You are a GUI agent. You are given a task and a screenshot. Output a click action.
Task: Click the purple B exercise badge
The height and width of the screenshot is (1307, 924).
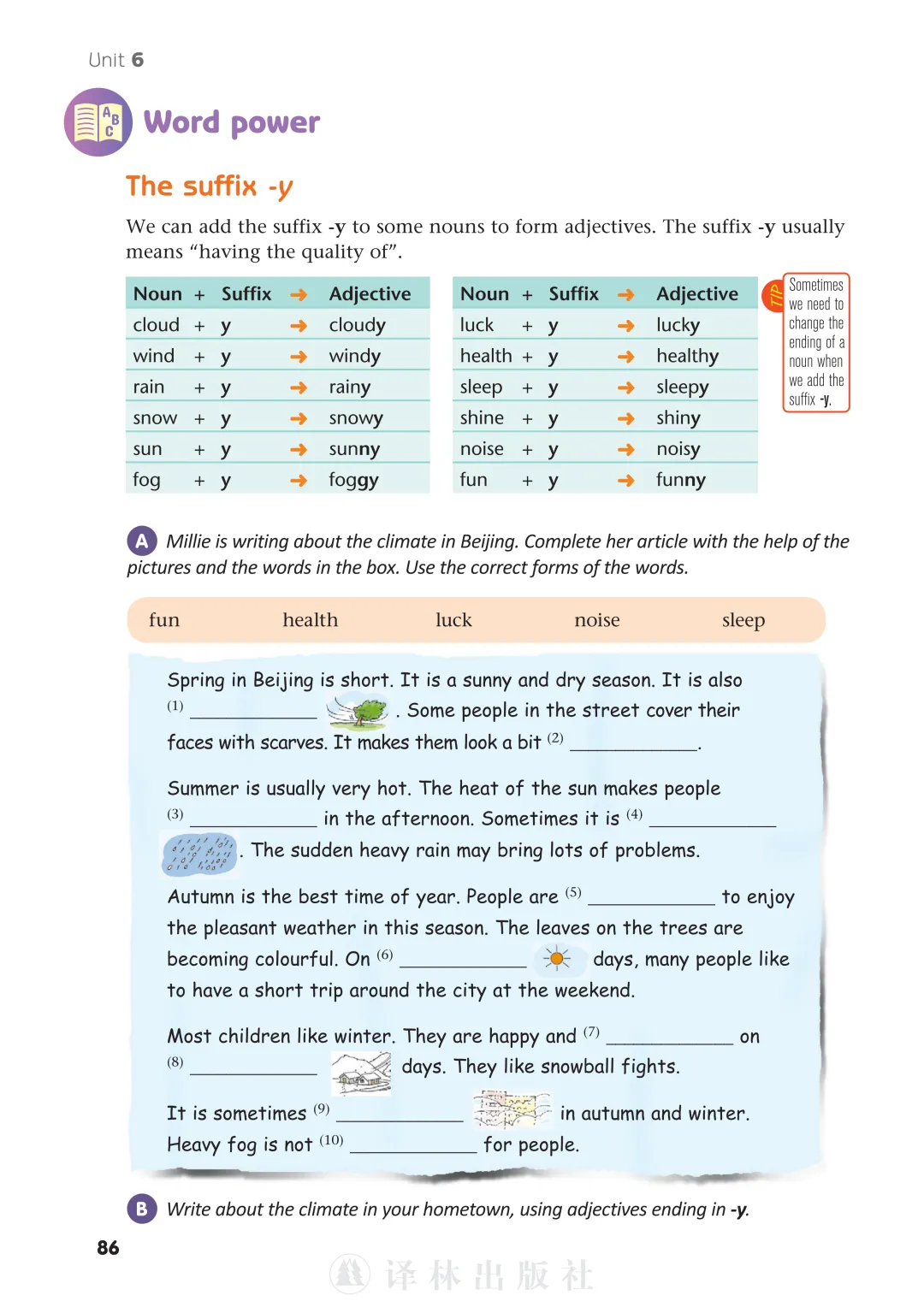tap(142, 1209)
